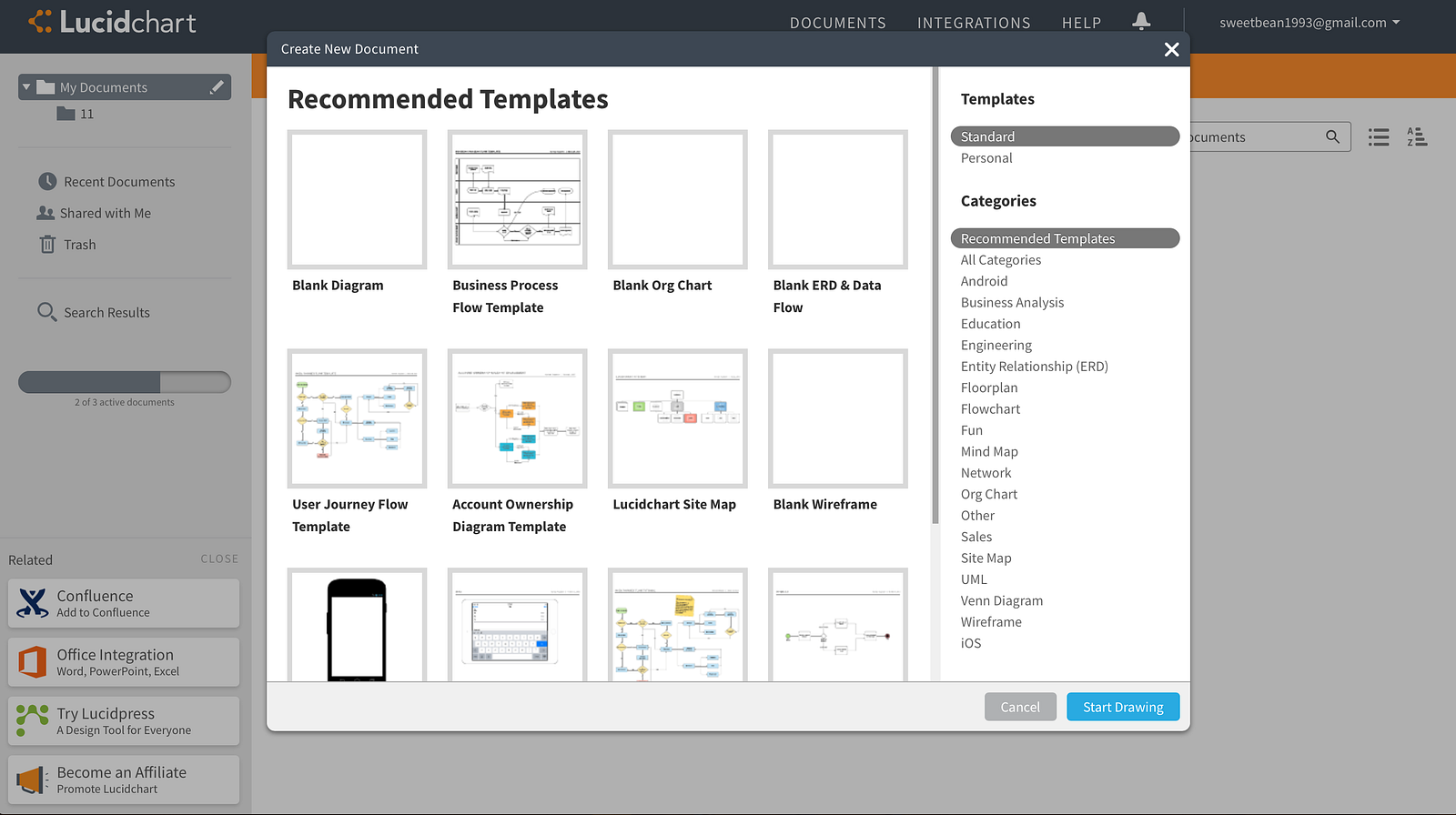This screenshot has width=1456, height=815.
Task: Select the Android phone template thumbnail
Action: tap(357, 626)
